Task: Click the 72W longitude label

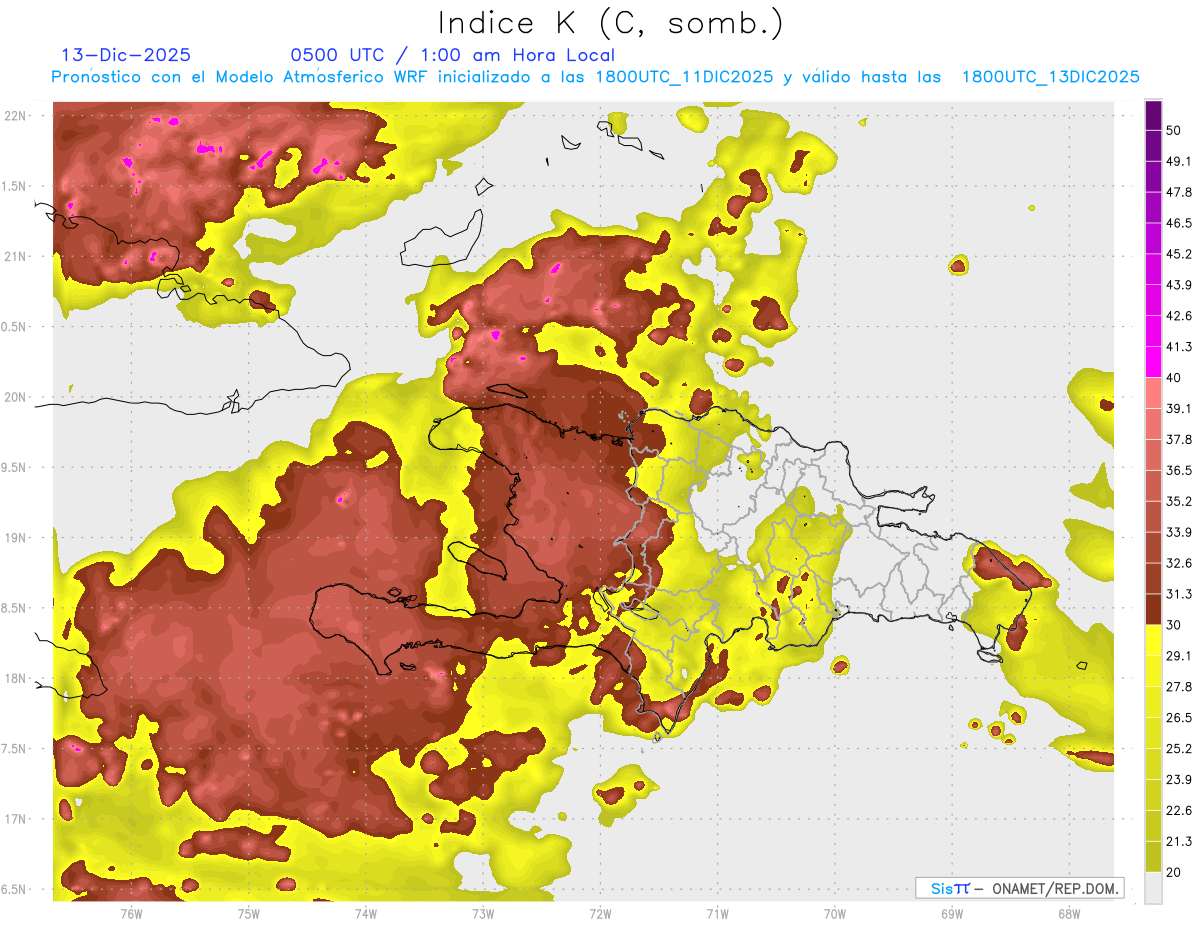Action: click(600, 913)
